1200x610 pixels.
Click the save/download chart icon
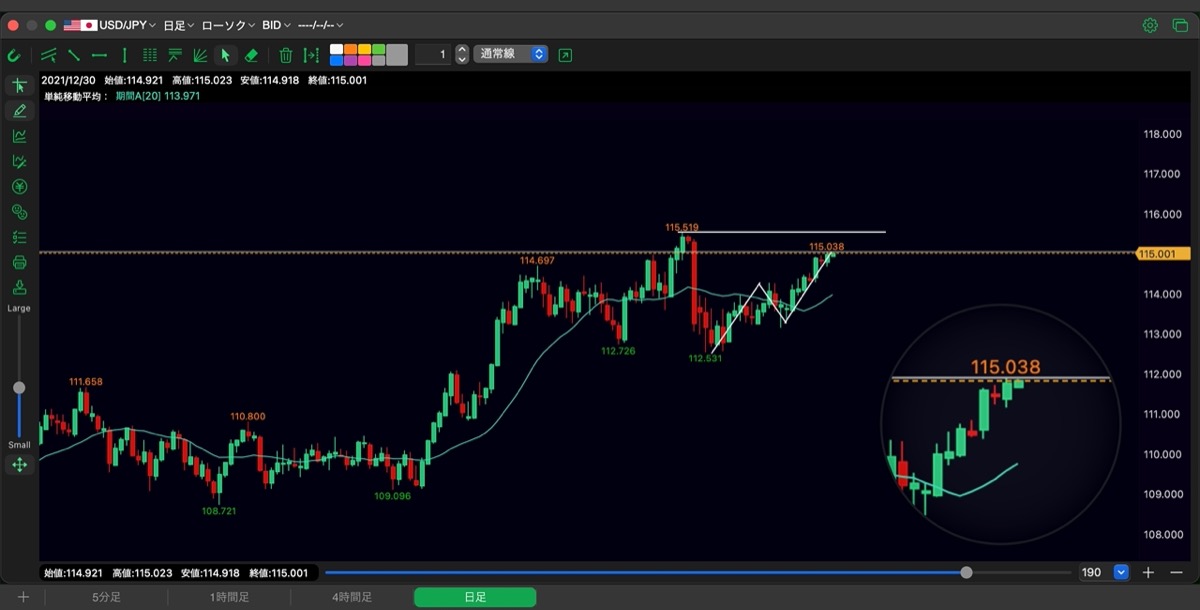point(19,288)
